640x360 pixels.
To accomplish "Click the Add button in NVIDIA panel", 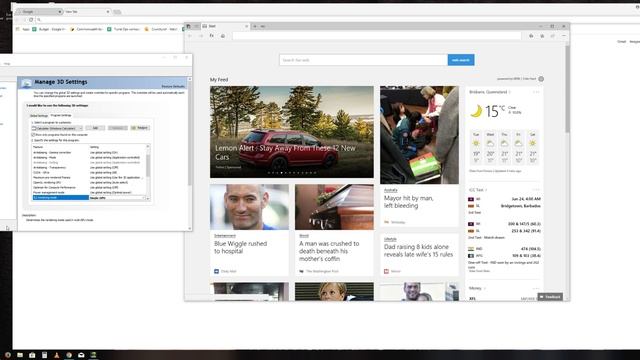I will [95, 128].
